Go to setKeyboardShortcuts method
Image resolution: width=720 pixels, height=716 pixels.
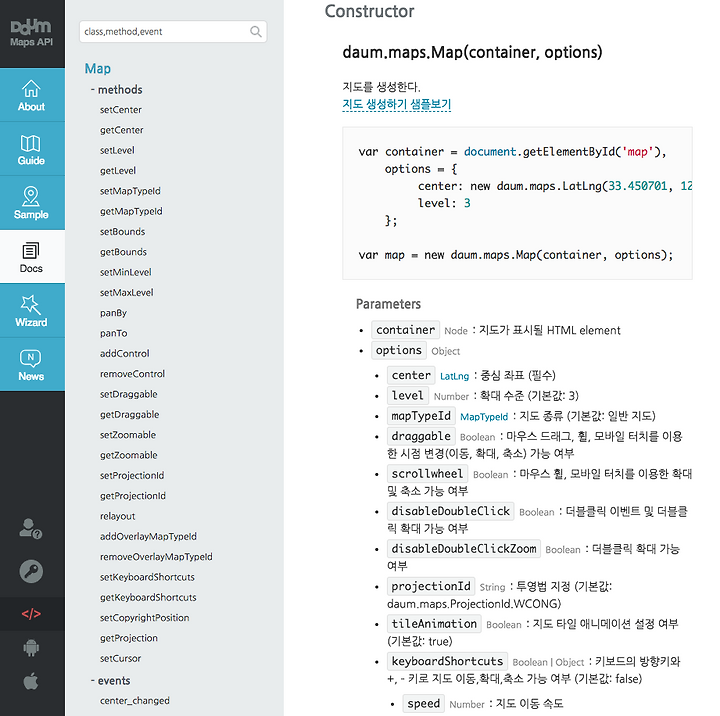point(147,577)
